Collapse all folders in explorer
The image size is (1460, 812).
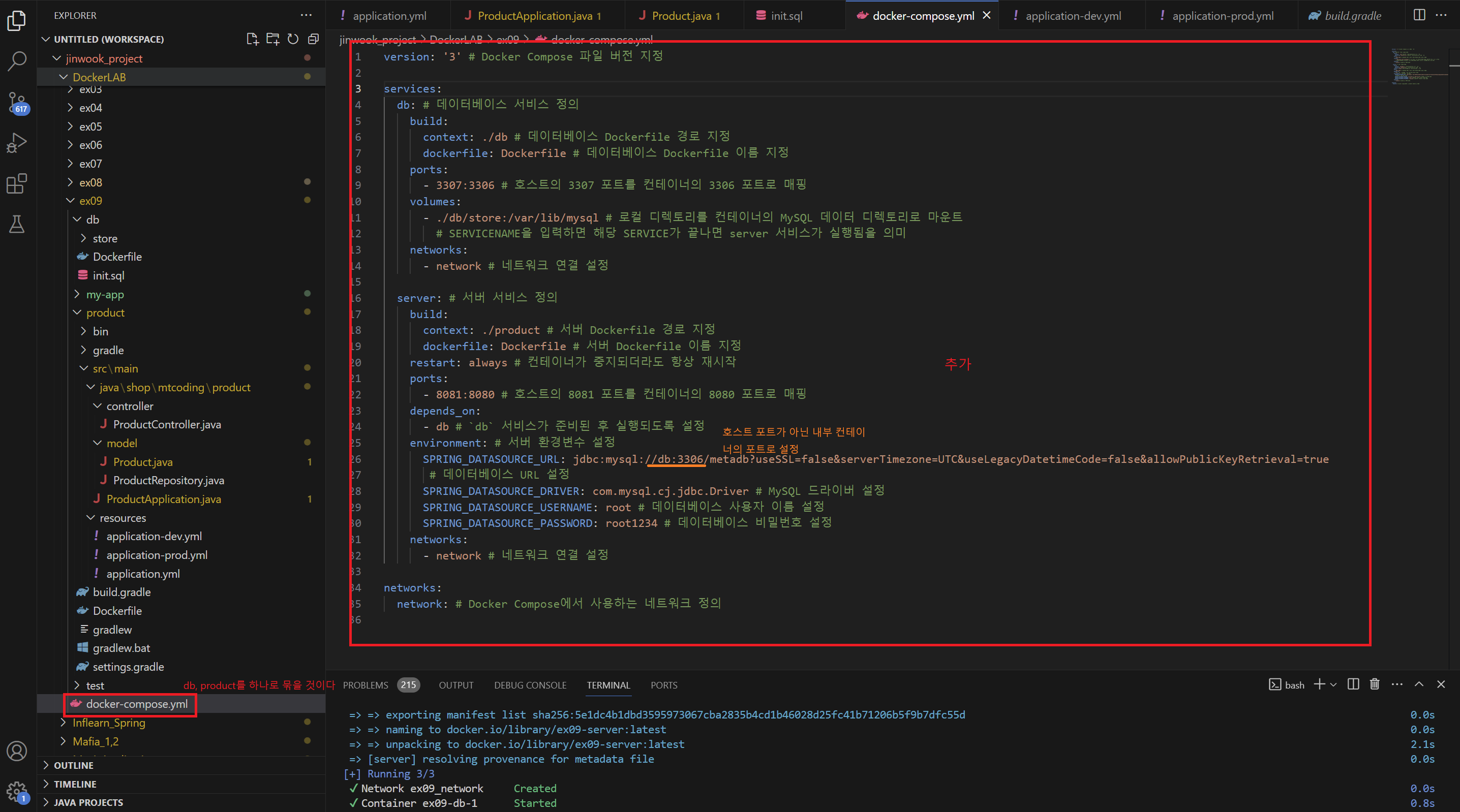click(x=314, y=39)
